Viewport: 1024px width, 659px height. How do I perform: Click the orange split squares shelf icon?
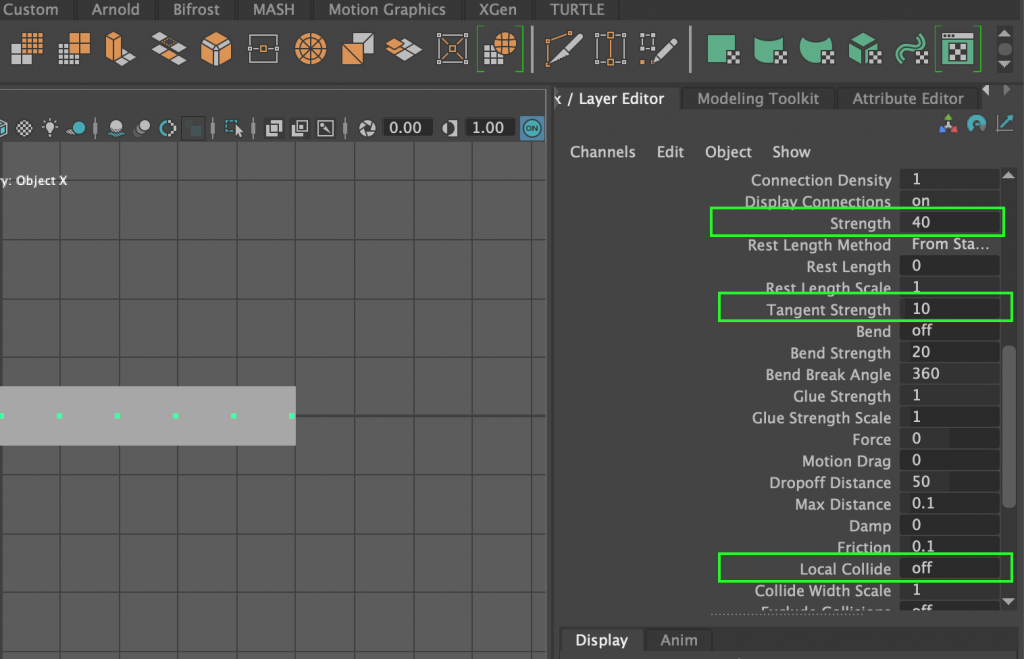tap(357, 49)
